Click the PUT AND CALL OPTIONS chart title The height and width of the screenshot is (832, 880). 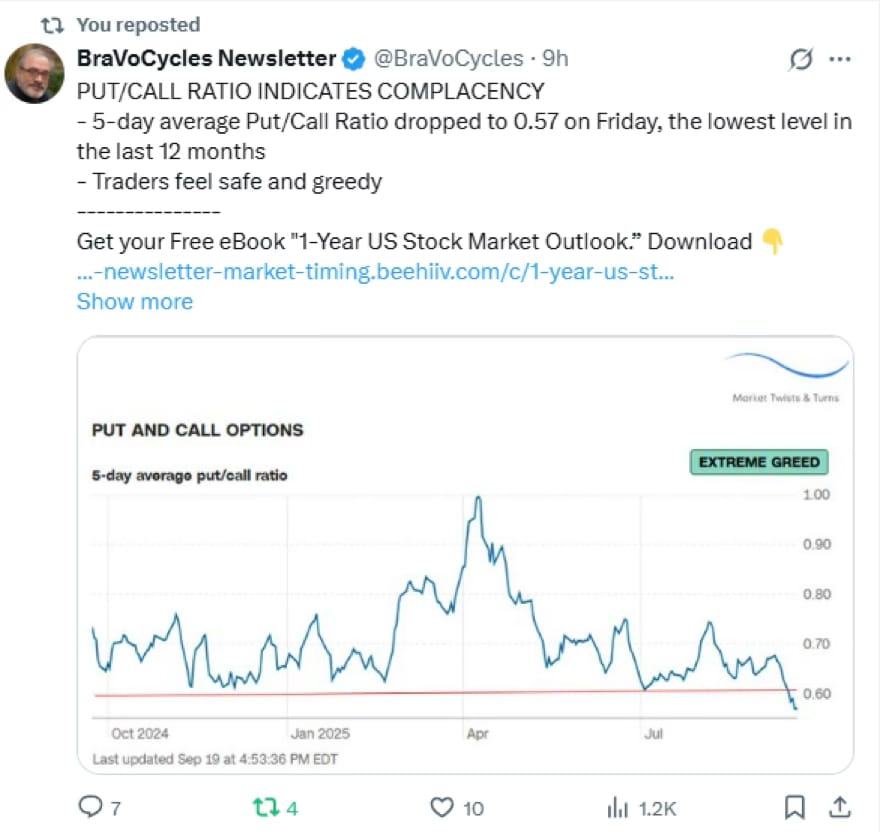tap(198, 430)
